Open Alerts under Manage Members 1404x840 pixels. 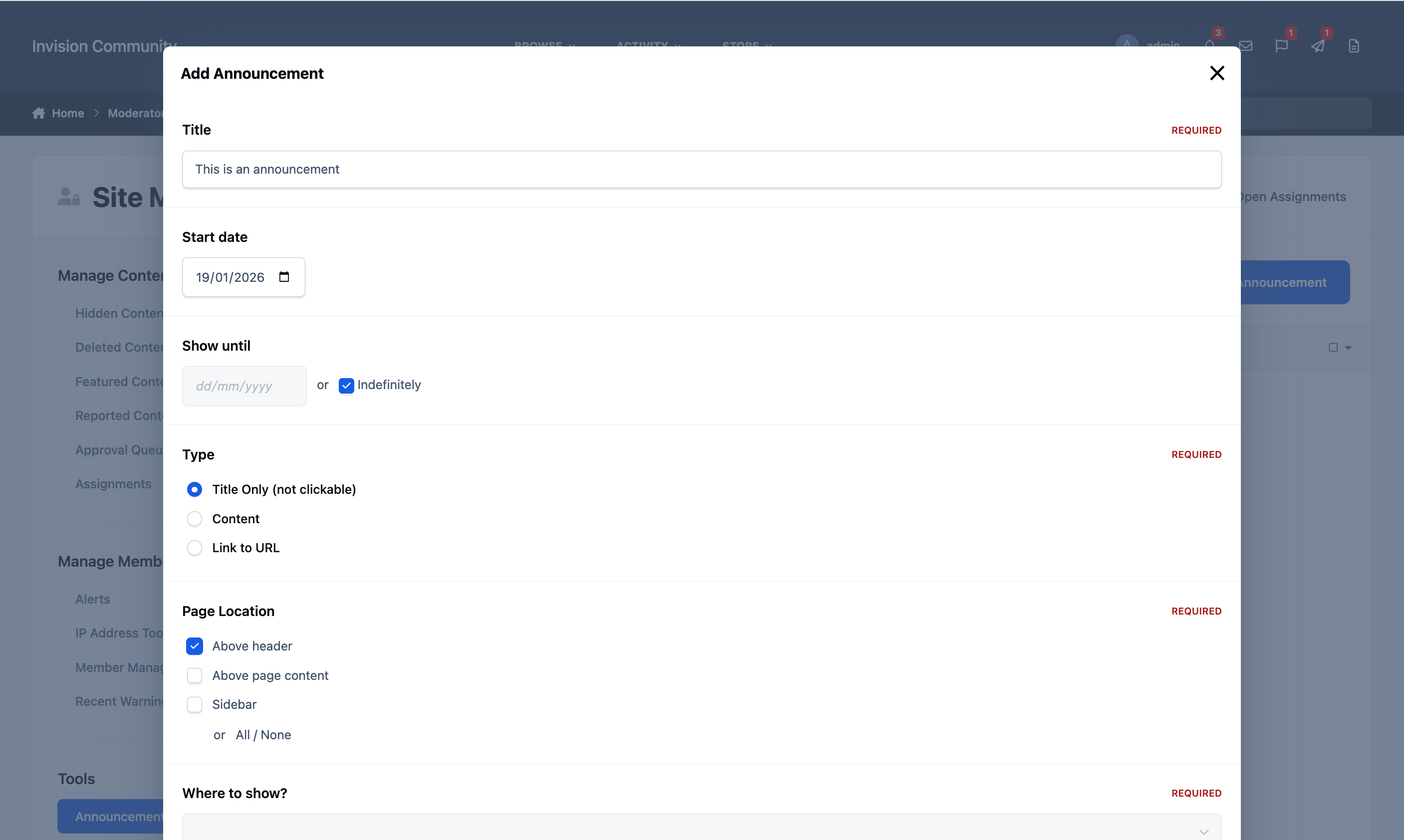[x=93, y=599]
